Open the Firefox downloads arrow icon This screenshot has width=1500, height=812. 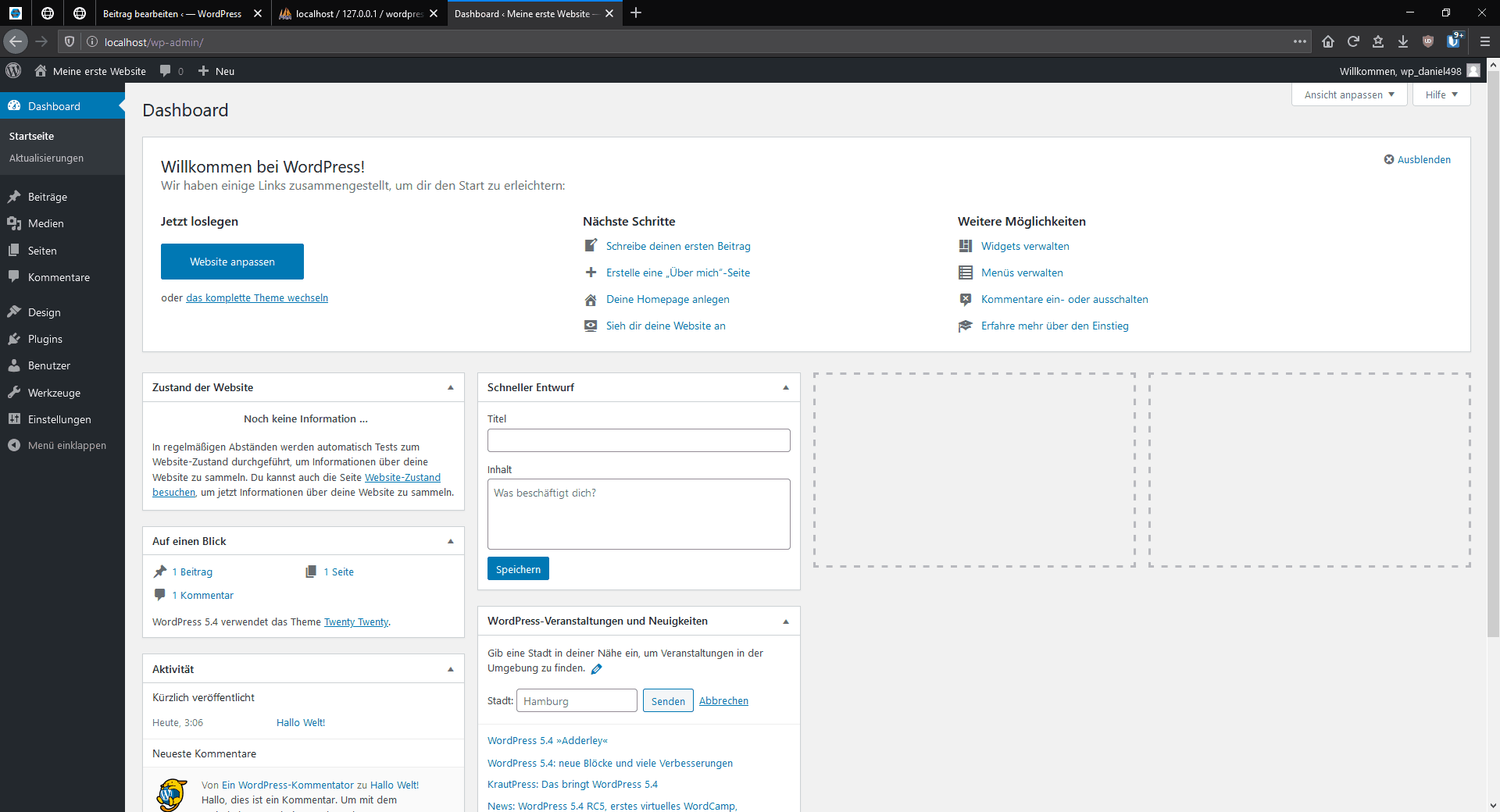(1403, 42)
